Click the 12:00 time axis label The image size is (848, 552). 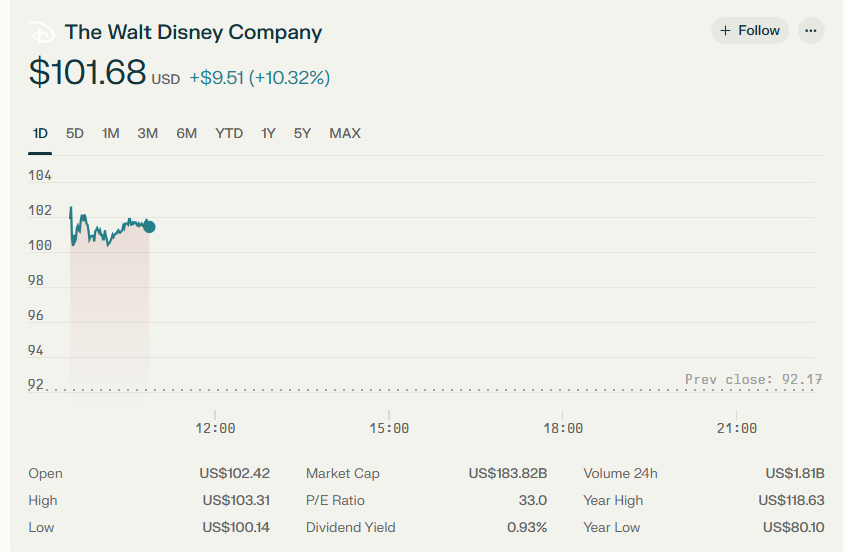tap(215, 428)
